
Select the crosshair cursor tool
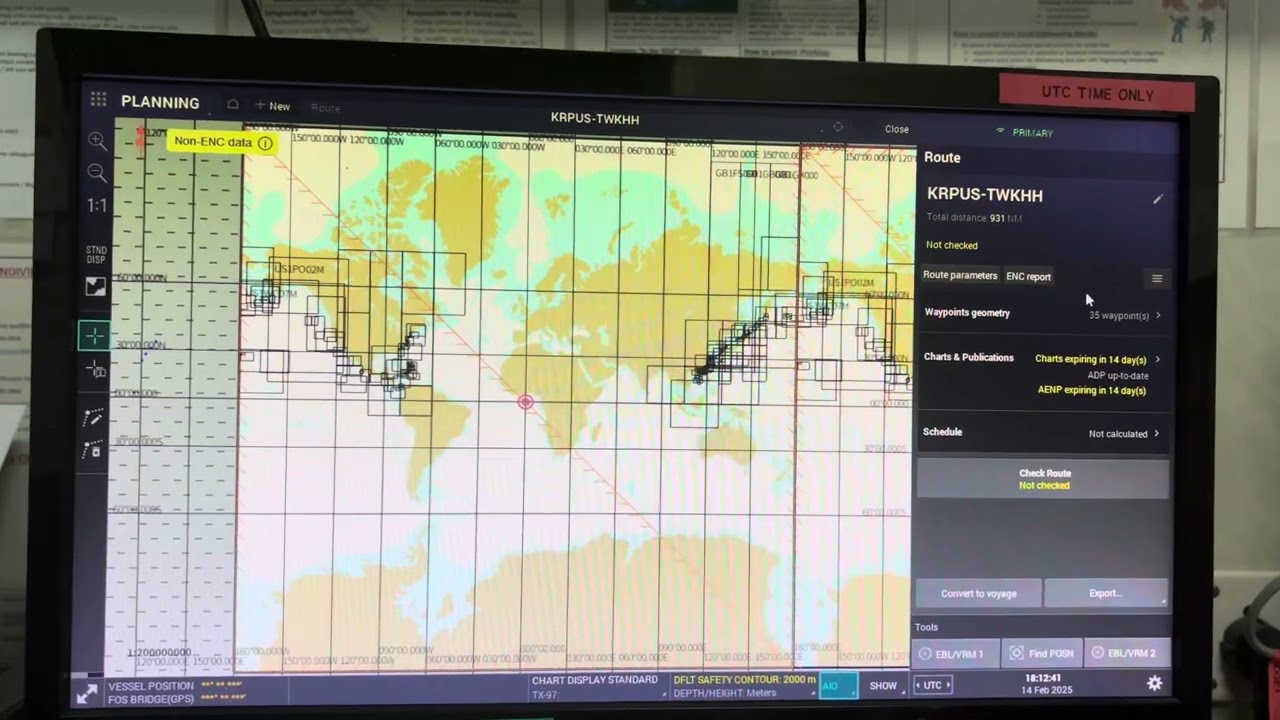[95, 336]
